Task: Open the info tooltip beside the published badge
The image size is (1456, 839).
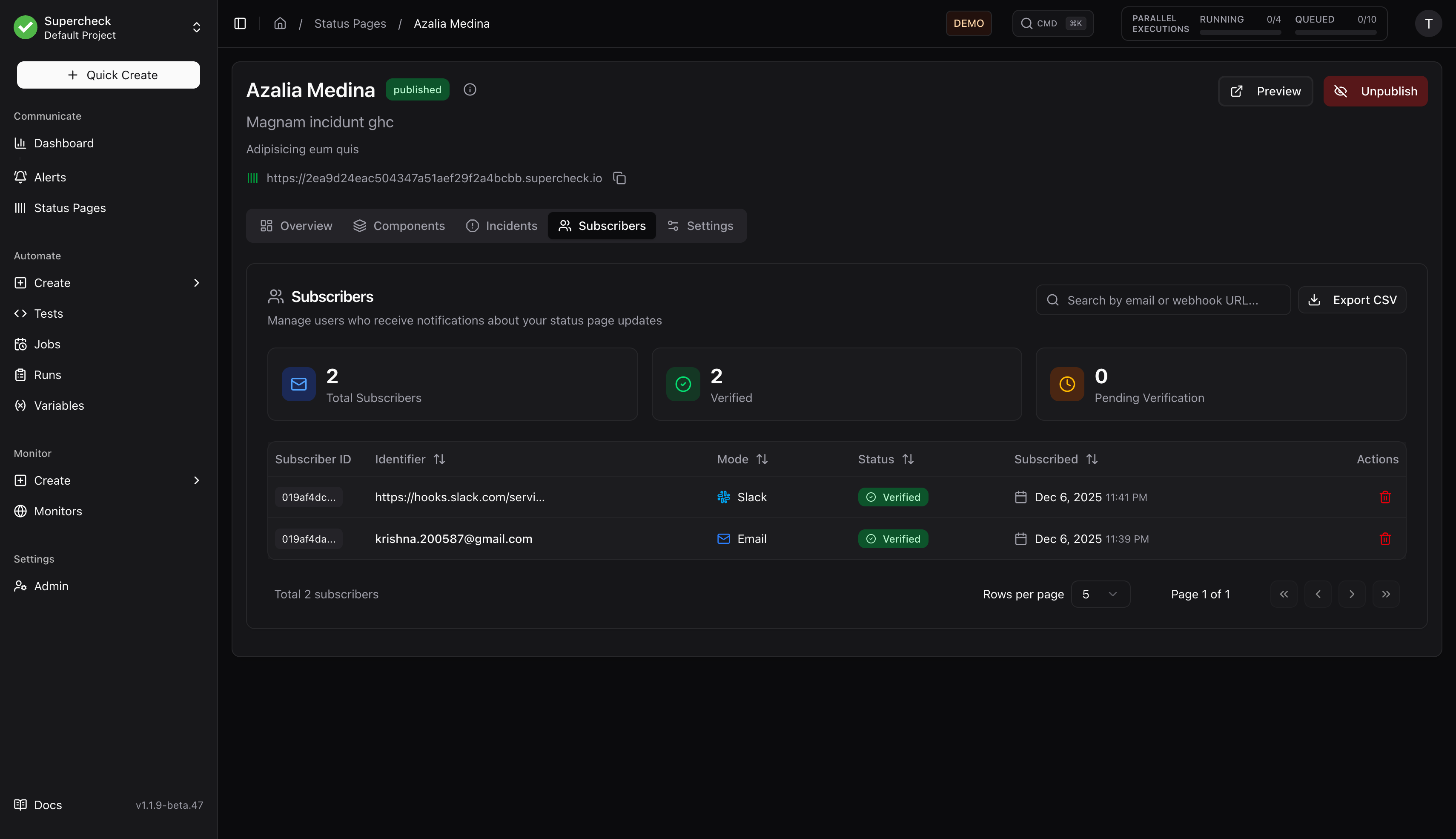Action: pos(470,89)
